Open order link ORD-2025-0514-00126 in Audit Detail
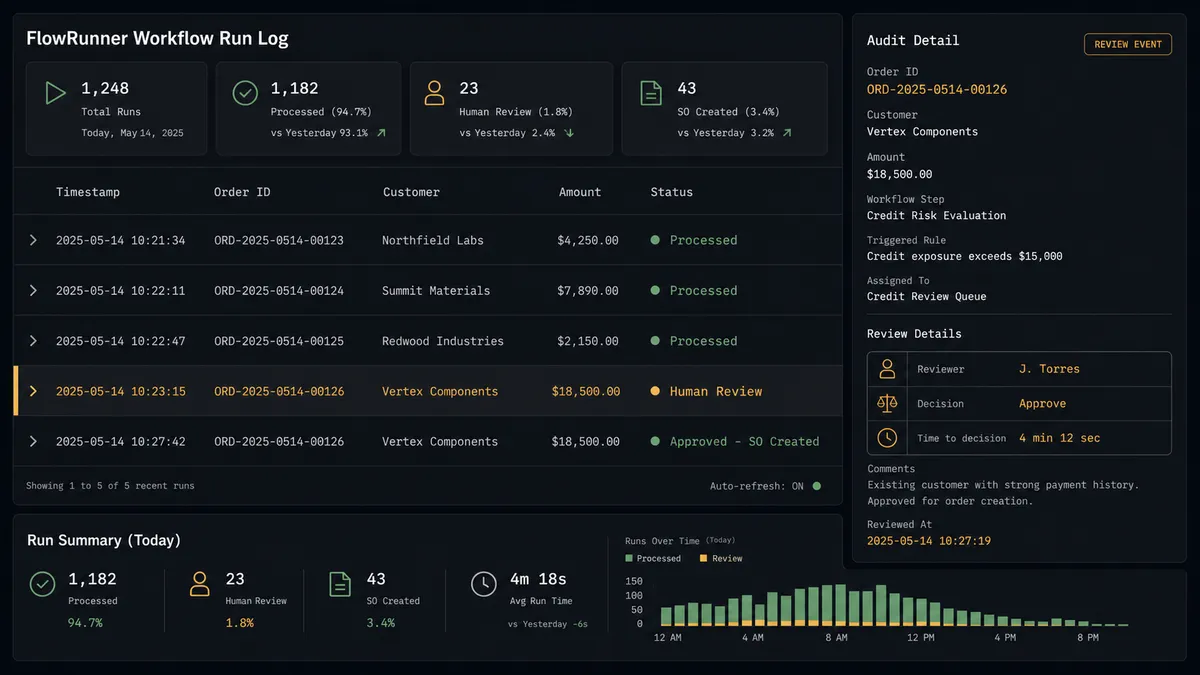The height and width of the screenshot is (675, 1200). [x=937, y=90]
